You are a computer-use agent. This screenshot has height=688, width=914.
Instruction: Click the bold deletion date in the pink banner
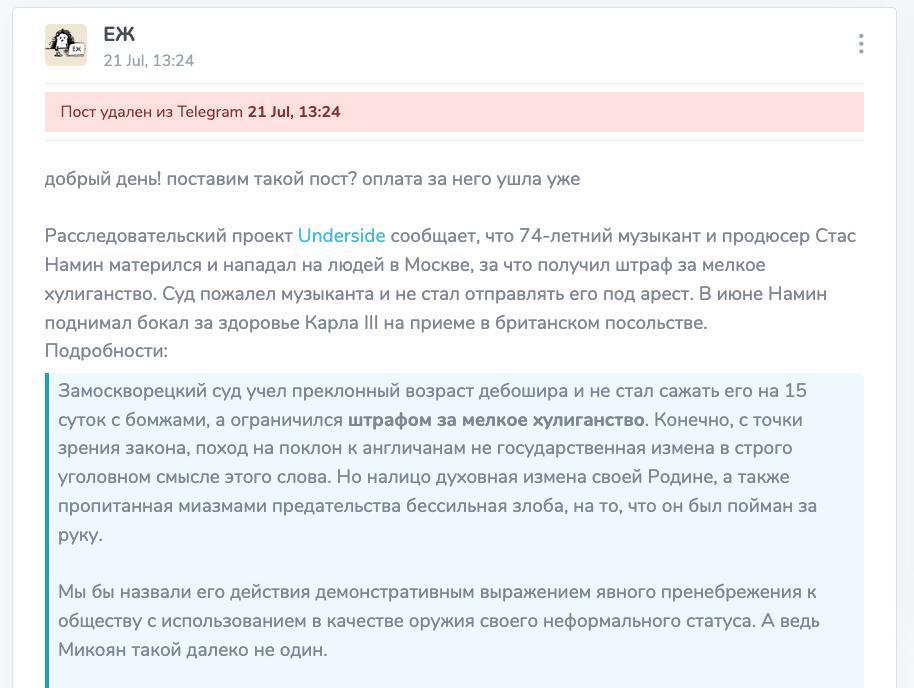click(x=294, y=112)
